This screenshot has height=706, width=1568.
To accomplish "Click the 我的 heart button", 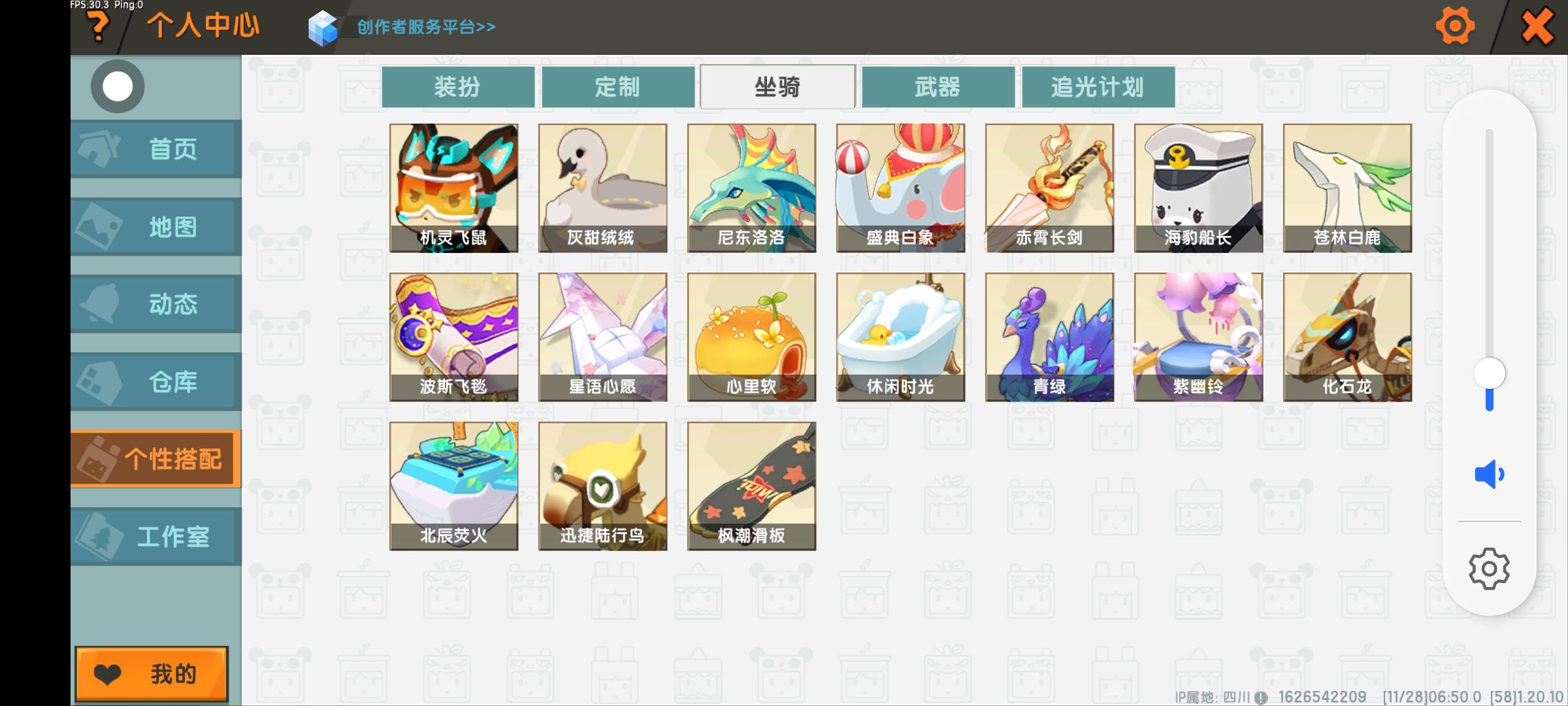I will point(152,674).
